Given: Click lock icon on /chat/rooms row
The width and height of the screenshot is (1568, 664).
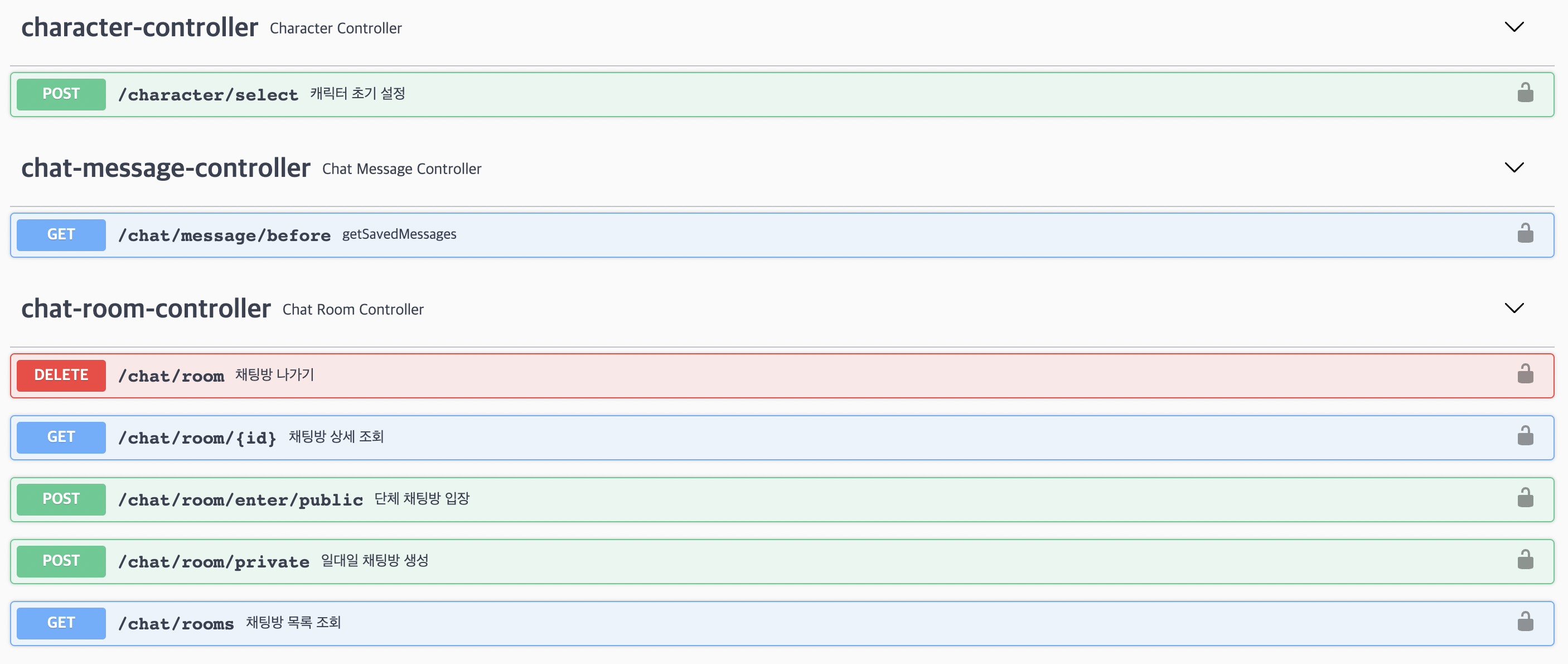Looking at the screenshot, I should pyautogui.click(x=1525, y=623).
